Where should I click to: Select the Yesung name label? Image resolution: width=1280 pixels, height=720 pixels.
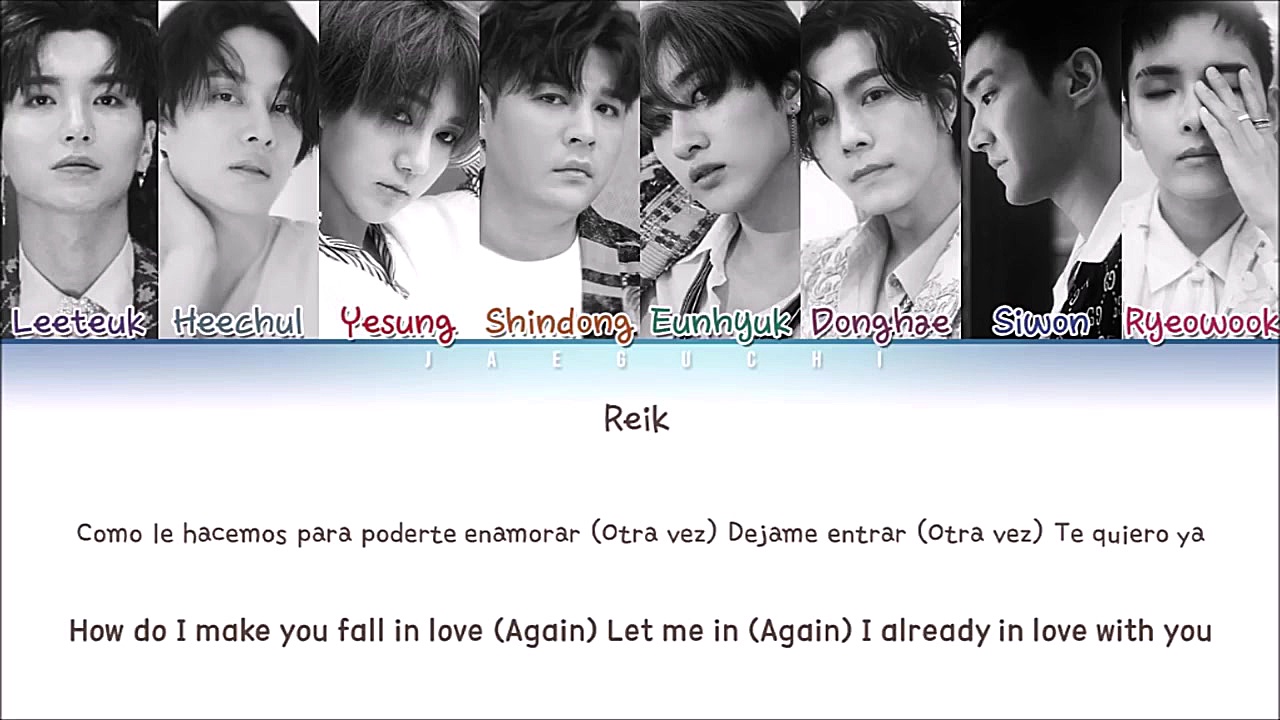pyautogui.click(x=397, y=323)
